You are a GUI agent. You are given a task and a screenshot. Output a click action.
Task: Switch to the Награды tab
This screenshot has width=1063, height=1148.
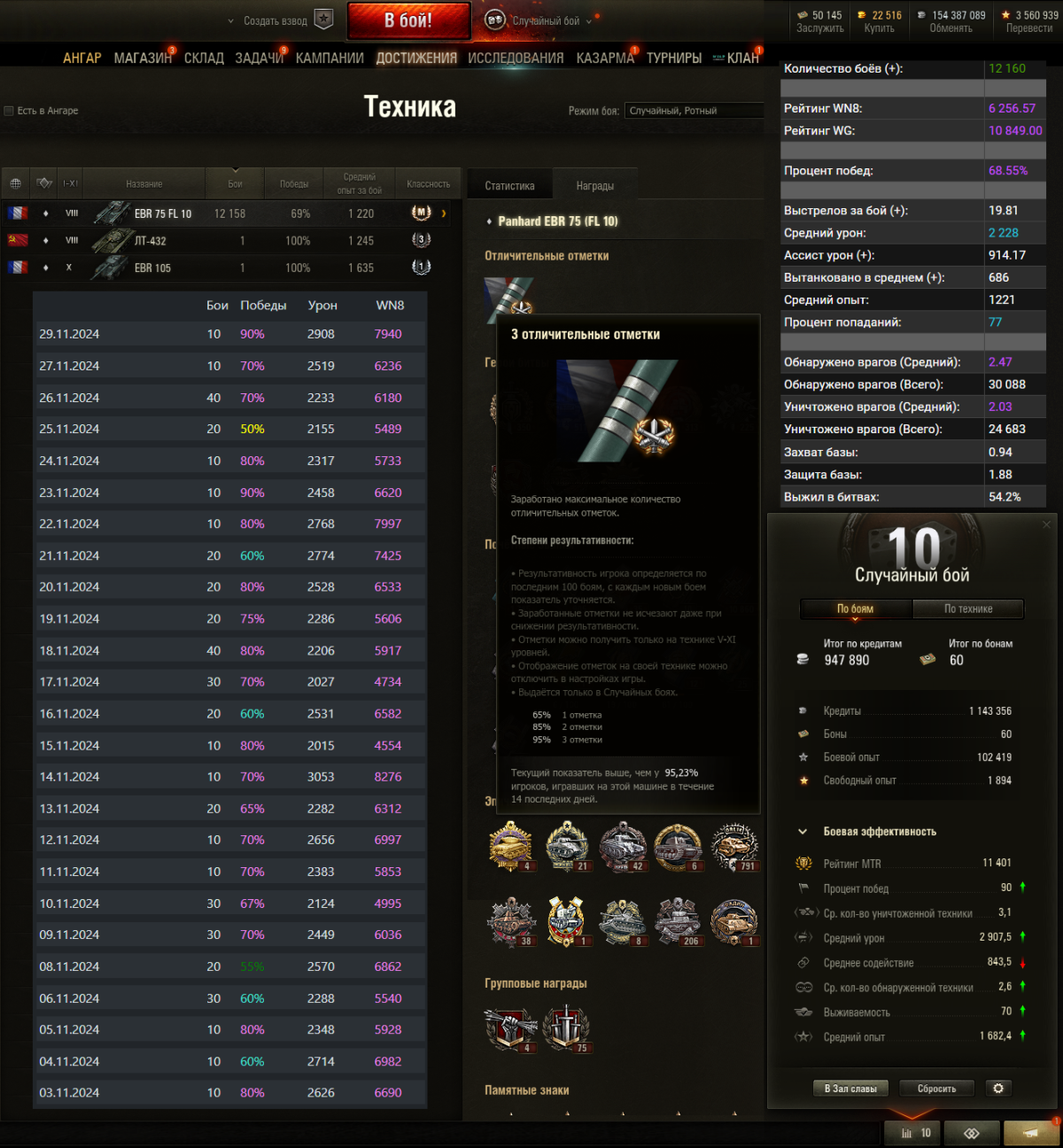pyautogui.click(x=595, y=186)
